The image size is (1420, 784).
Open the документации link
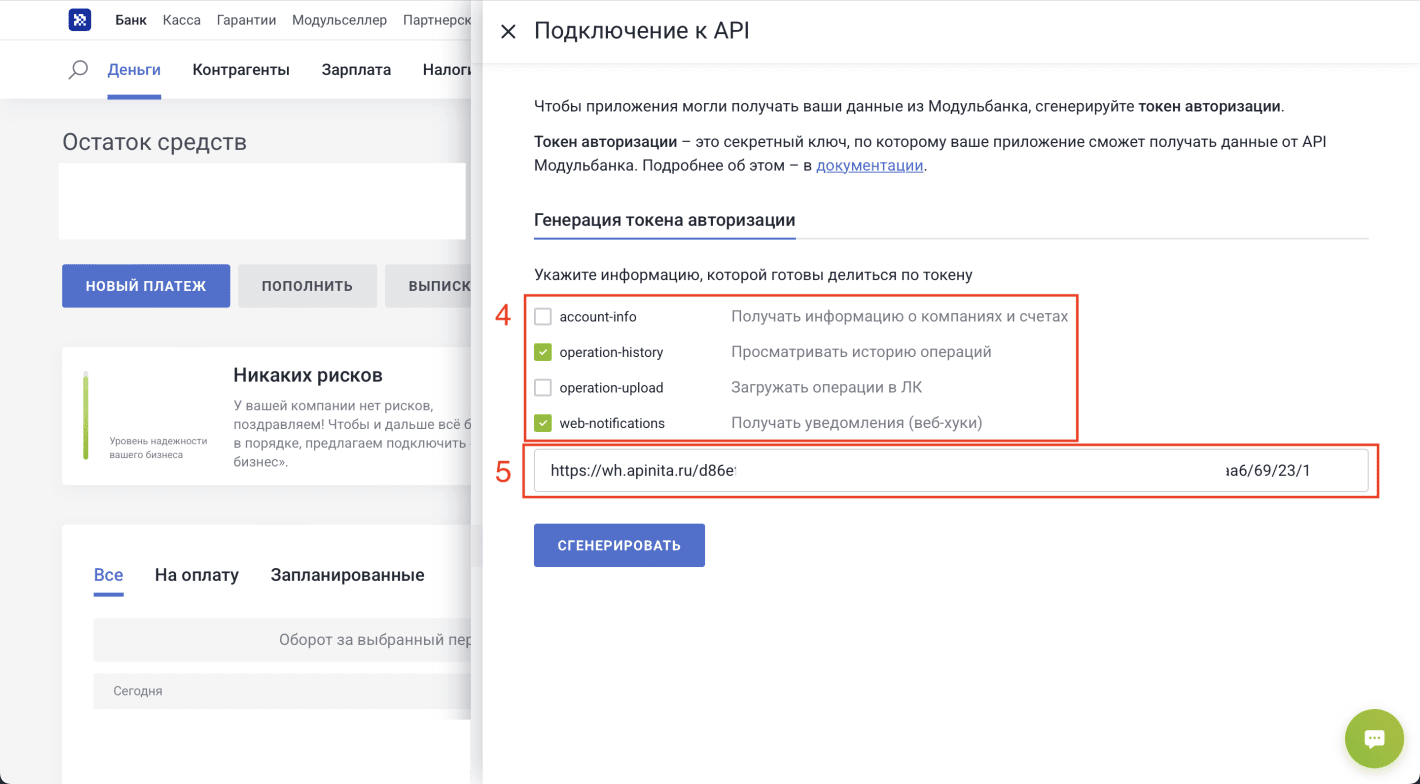869,165
